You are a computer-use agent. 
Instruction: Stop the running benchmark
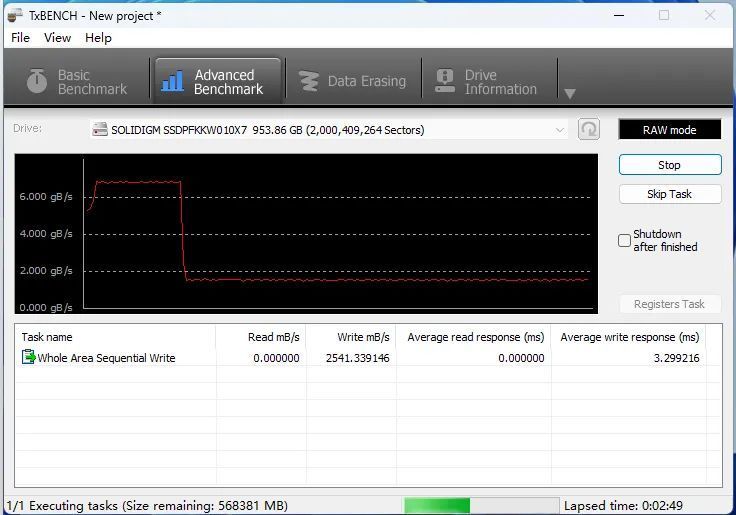tap(670, 165)
